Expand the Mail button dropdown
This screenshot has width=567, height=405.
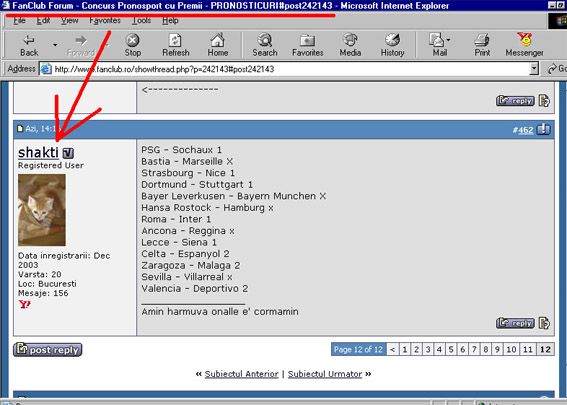[x=449, y=40]
